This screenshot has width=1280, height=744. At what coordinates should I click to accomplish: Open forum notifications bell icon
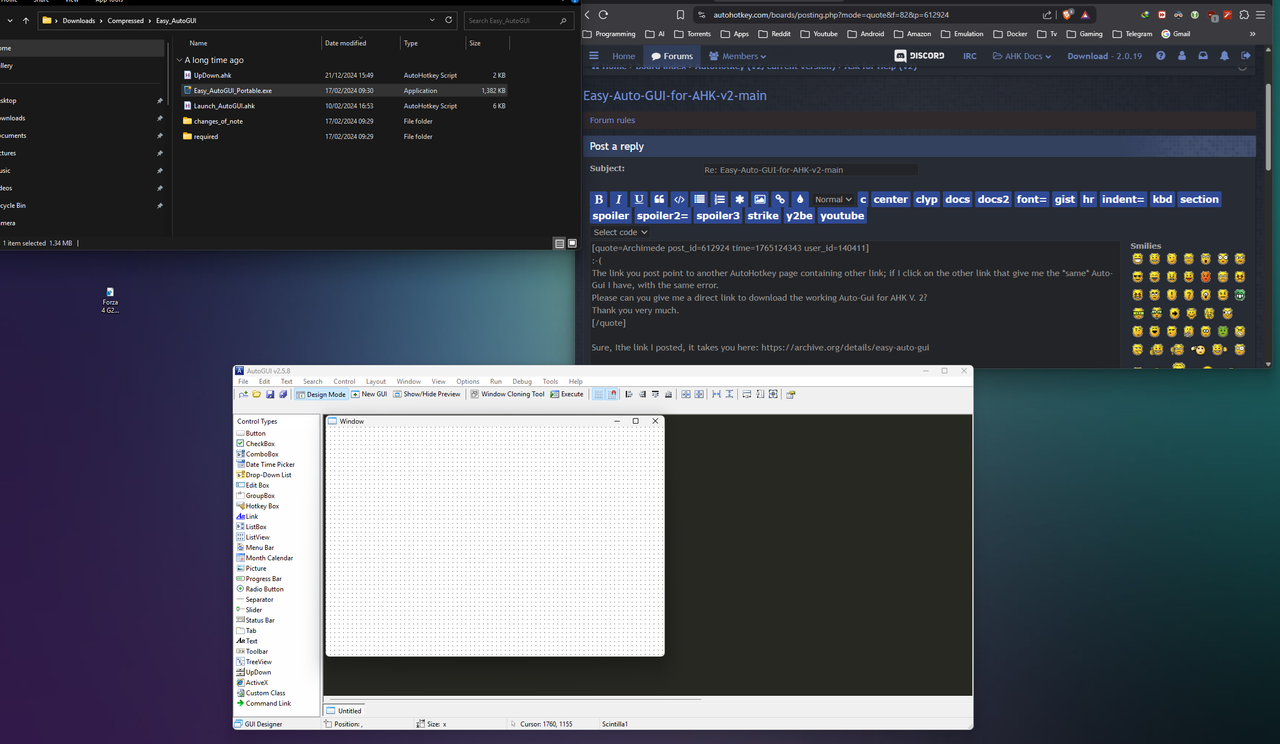pos(1224,56)
